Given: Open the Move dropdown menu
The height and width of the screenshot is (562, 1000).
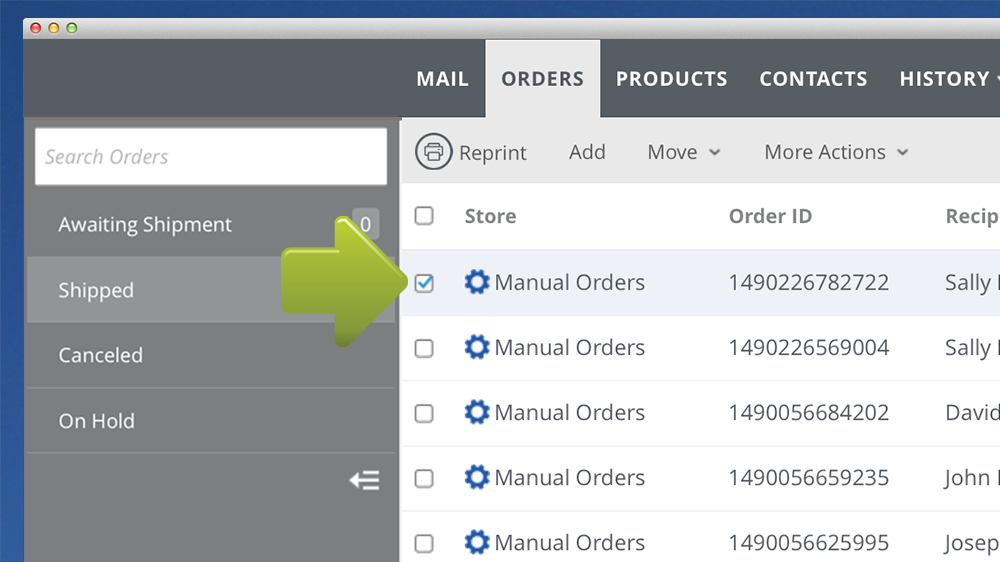Looking at the screenshot, I should (x=684, y=152).
